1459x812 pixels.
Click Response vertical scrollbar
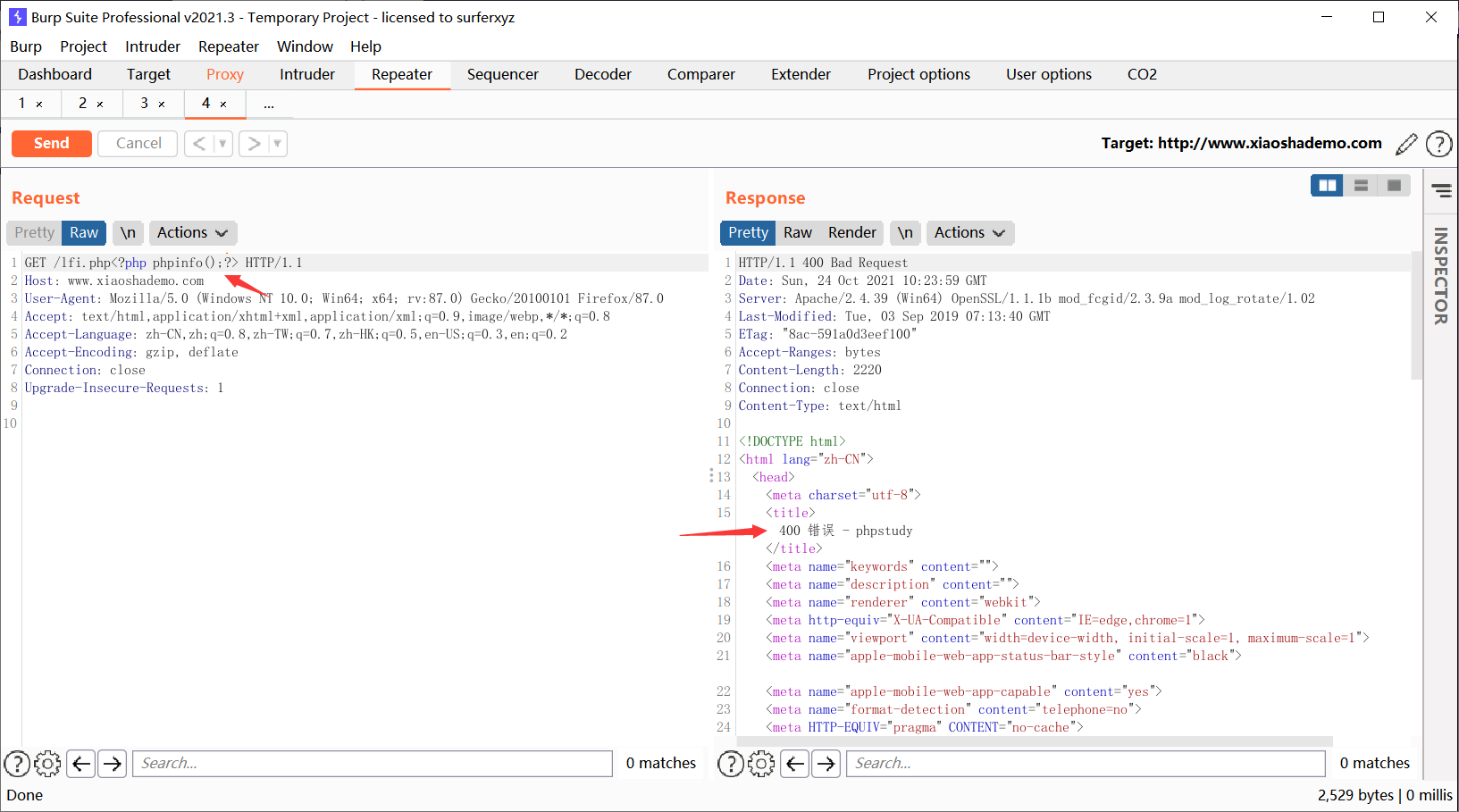pyautogui.click(x=1416, y=315)
